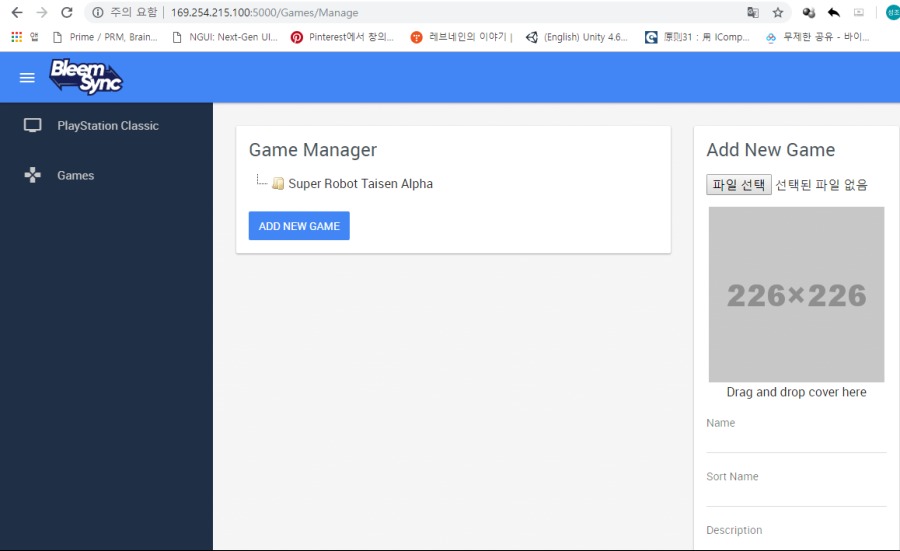The image size is (900, 551).
Task: Open the PlayStation Classic sidebar item
Action: tap(106, 125)
